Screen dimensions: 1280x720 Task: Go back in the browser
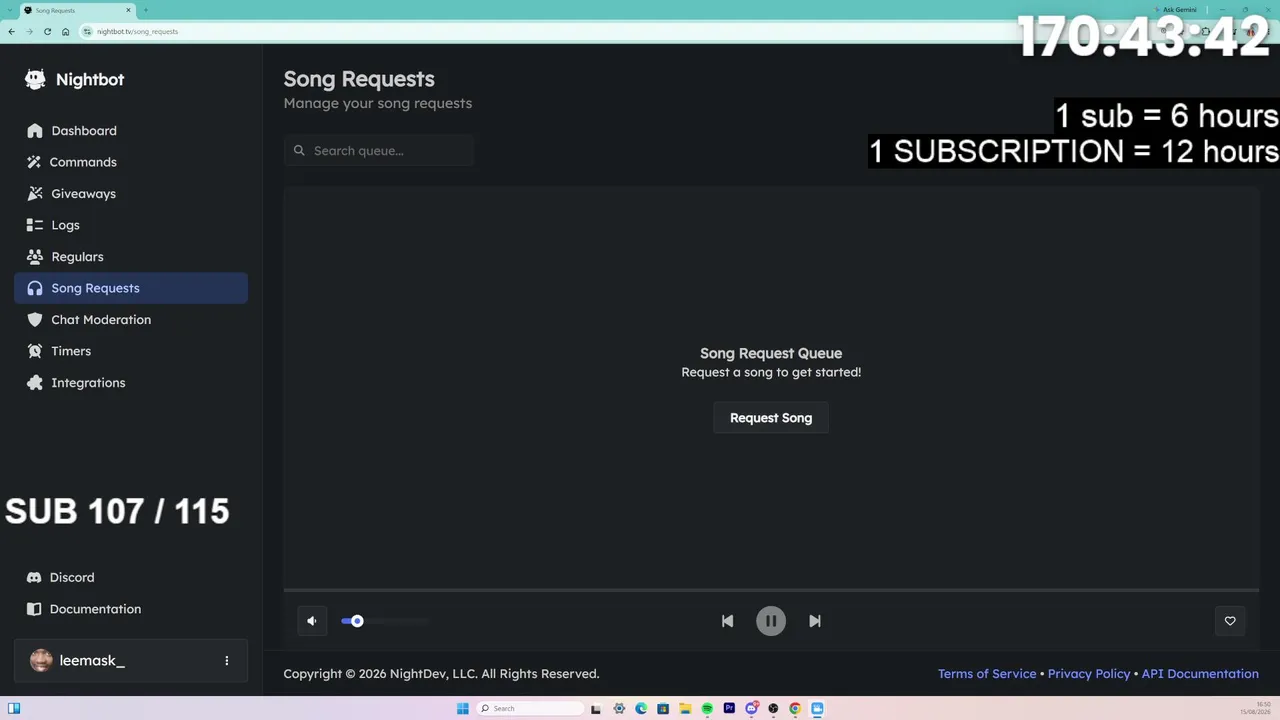[11, 31]
